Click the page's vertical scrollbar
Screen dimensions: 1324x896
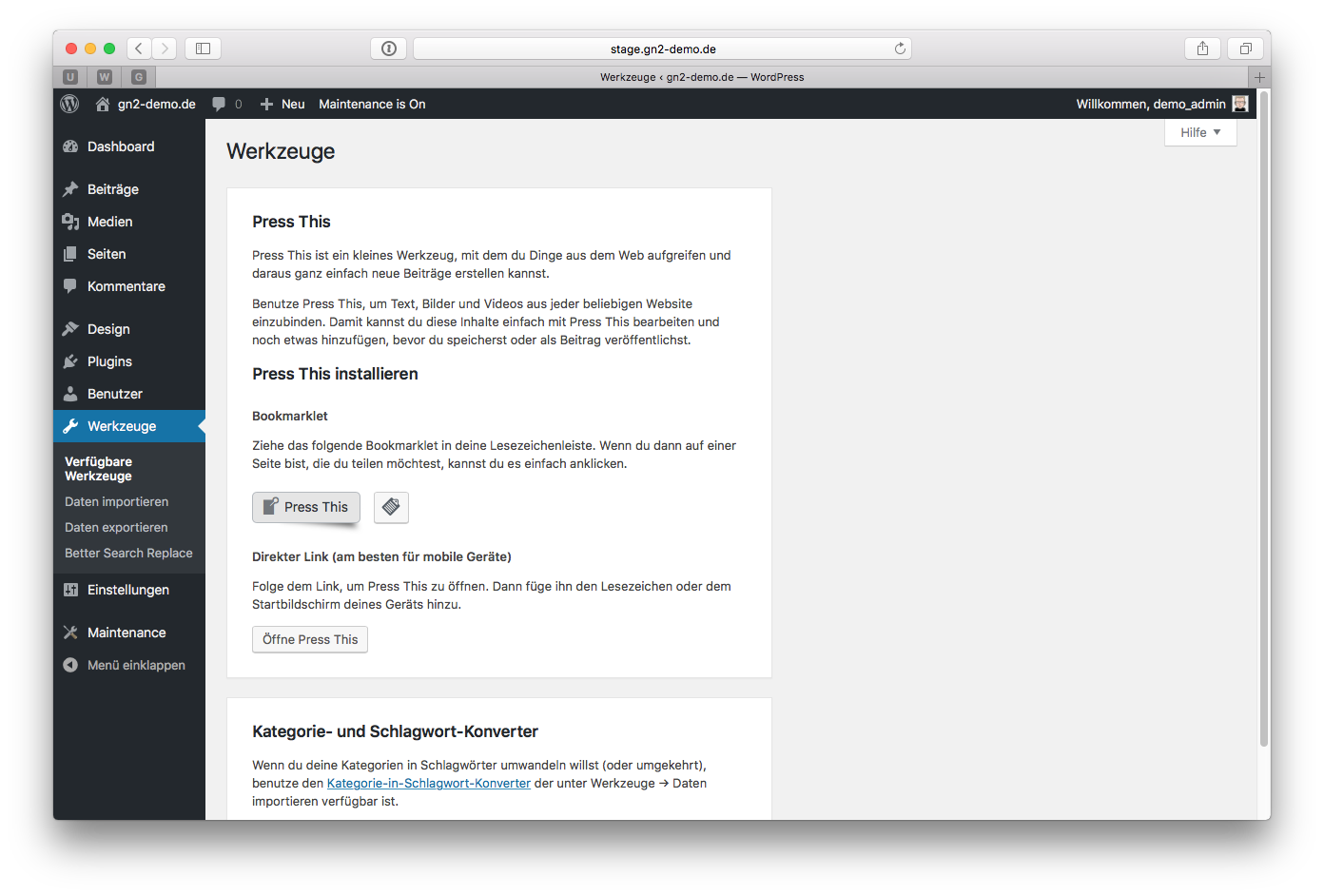1264,419
